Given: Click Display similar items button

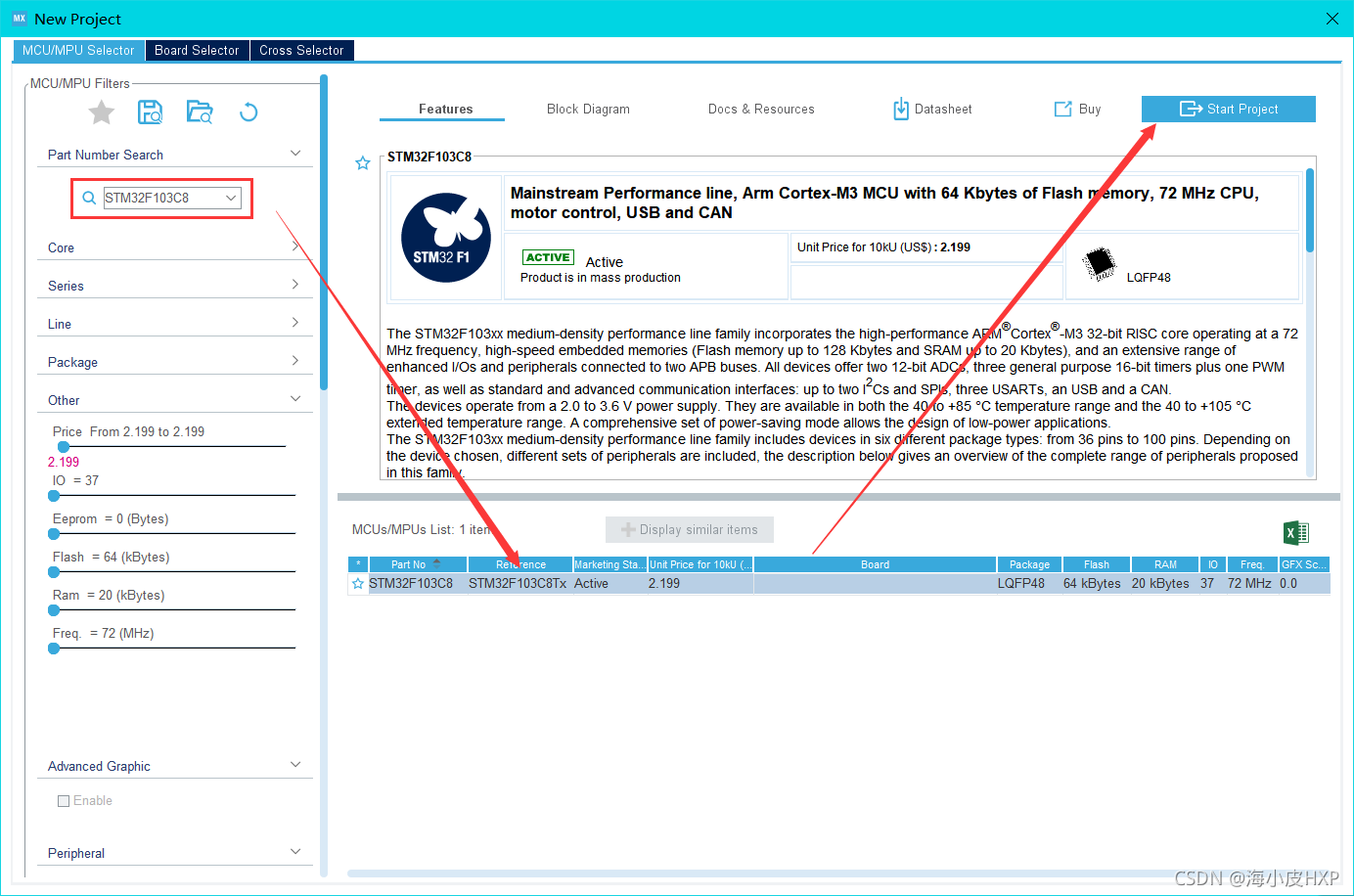Looking at the screenshot, I should tap(689, 529).
